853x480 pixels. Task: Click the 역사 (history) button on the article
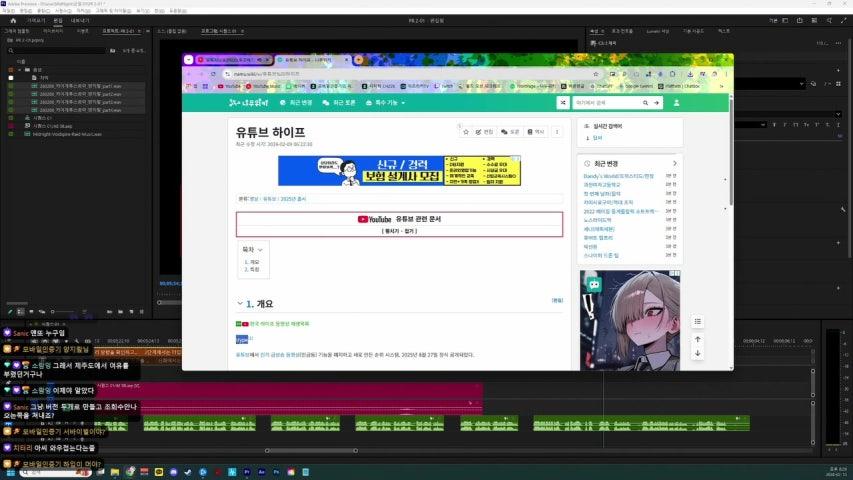[536, 132]
